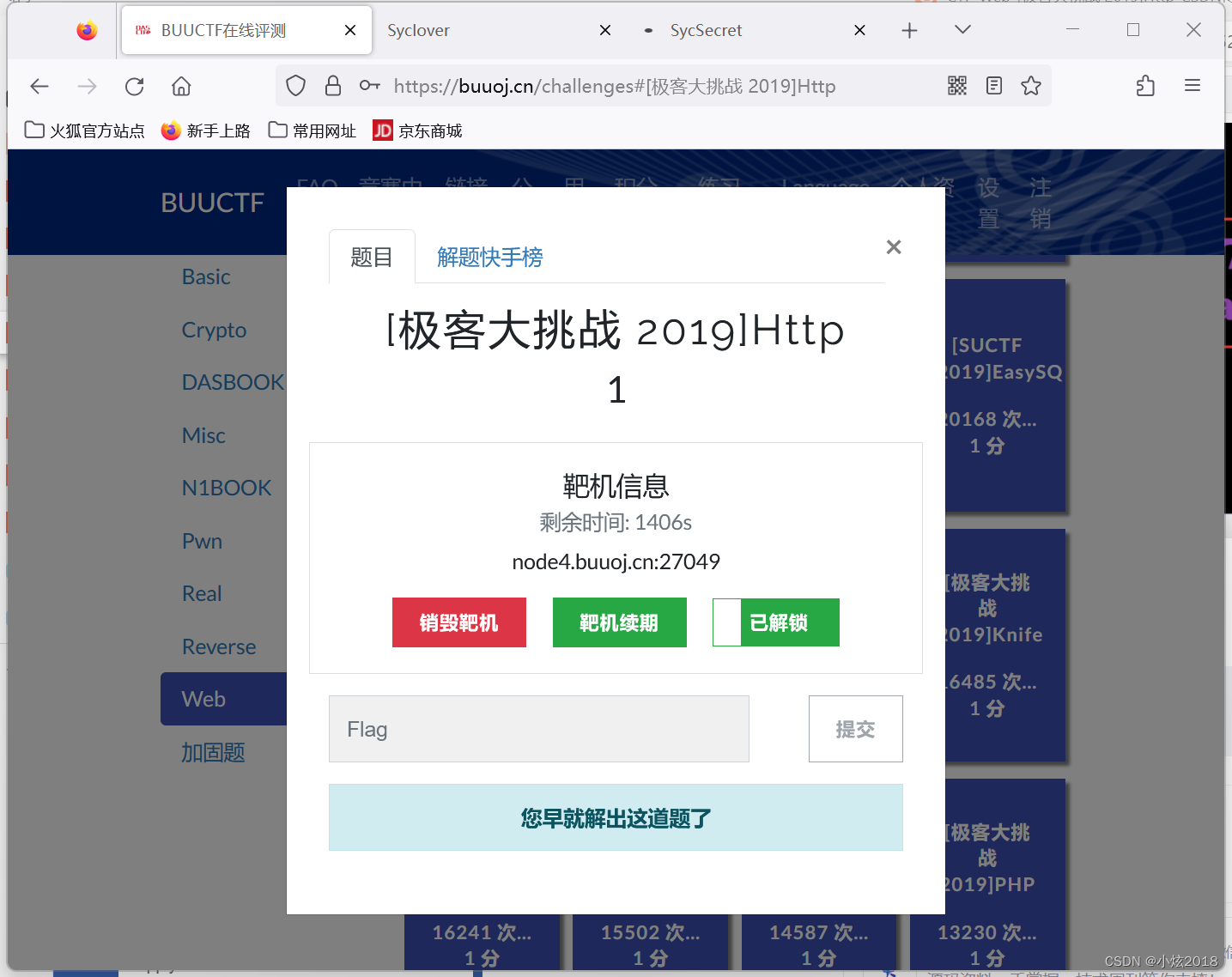The image size is (1232, 977).
Task: Open 新手上路 bookmark
Action: 206,130
